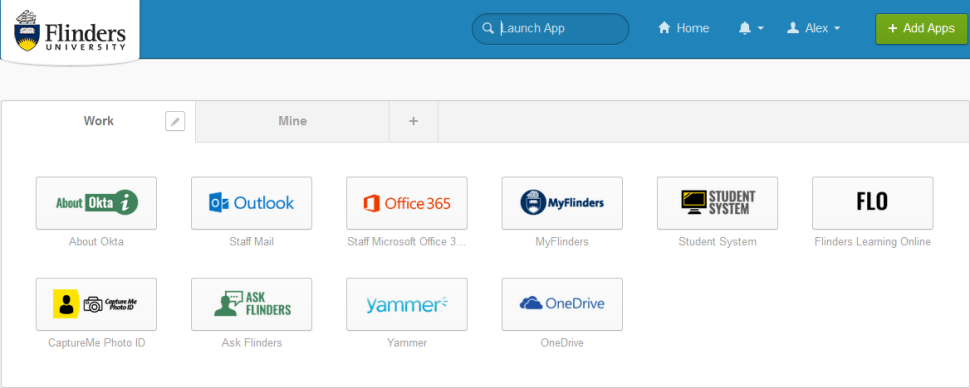
Task: Open the Office 365 app tile
Action: point(407,203)
